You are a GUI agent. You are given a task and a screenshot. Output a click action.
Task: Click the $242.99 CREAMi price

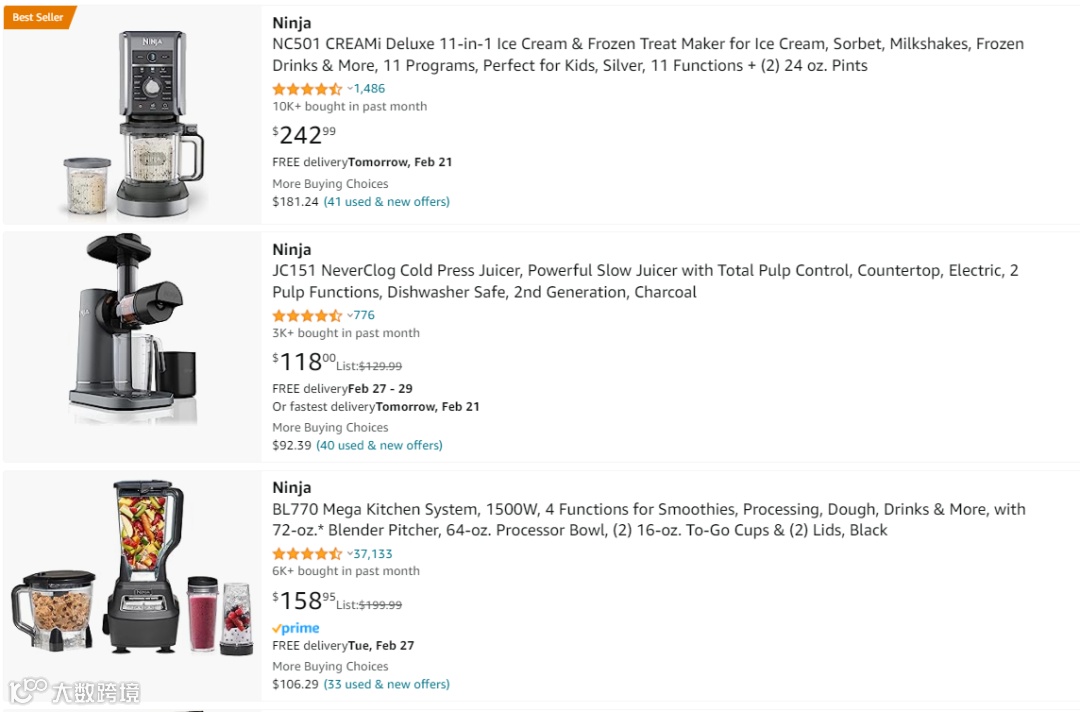pyautogui.click(x=304, y=135)
